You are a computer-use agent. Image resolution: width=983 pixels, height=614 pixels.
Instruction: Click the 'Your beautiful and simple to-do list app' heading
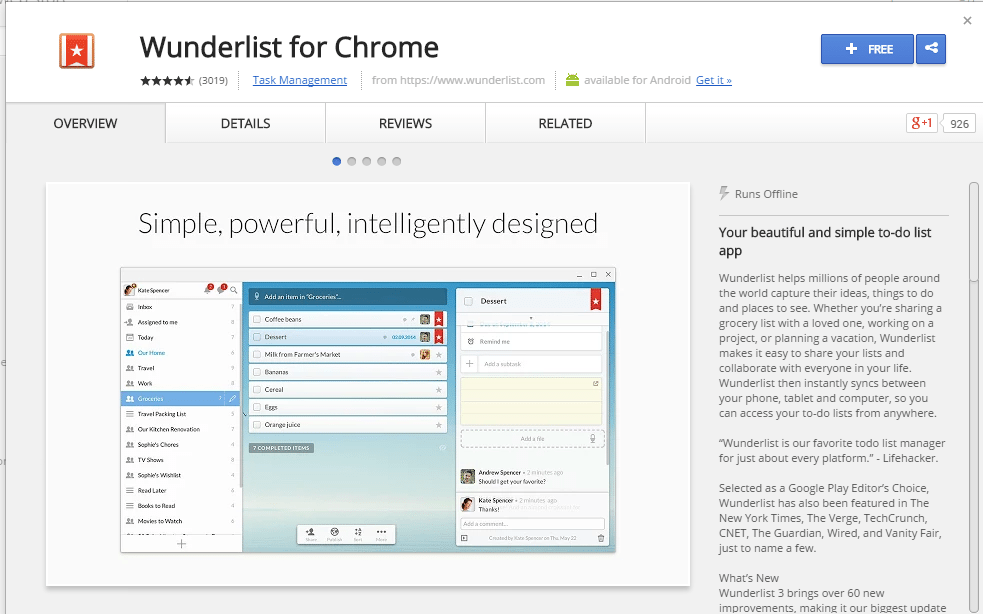point(825,241)
